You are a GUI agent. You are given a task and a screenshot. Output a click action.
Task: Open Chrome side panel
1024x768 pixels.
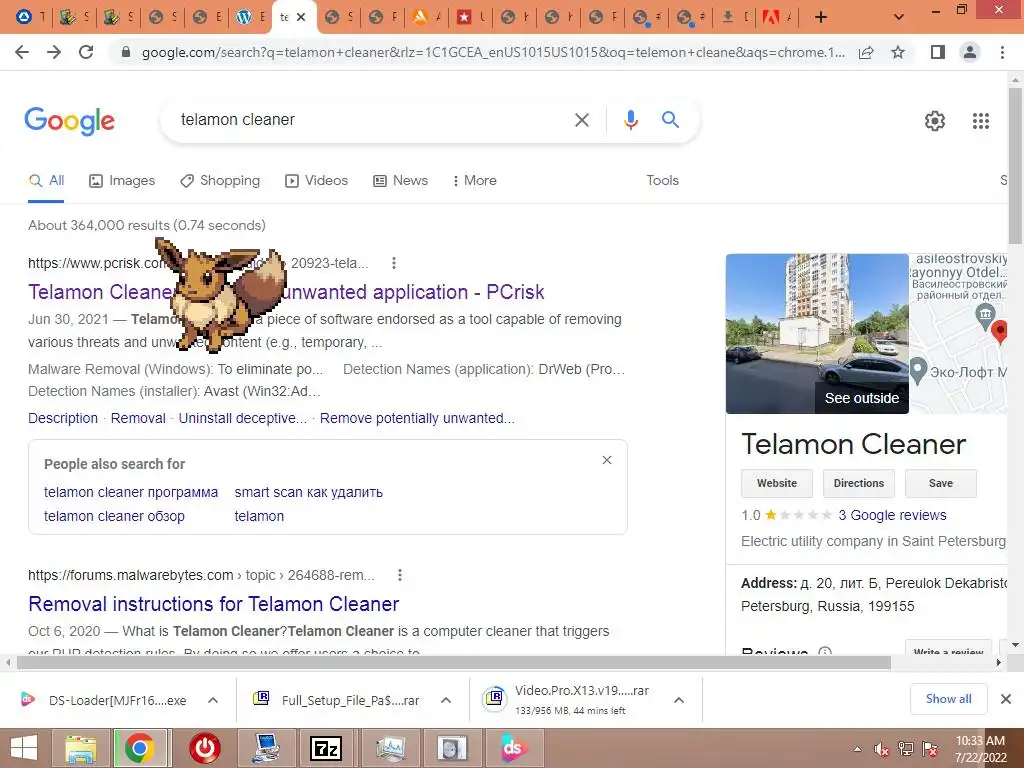click(938, 52)
